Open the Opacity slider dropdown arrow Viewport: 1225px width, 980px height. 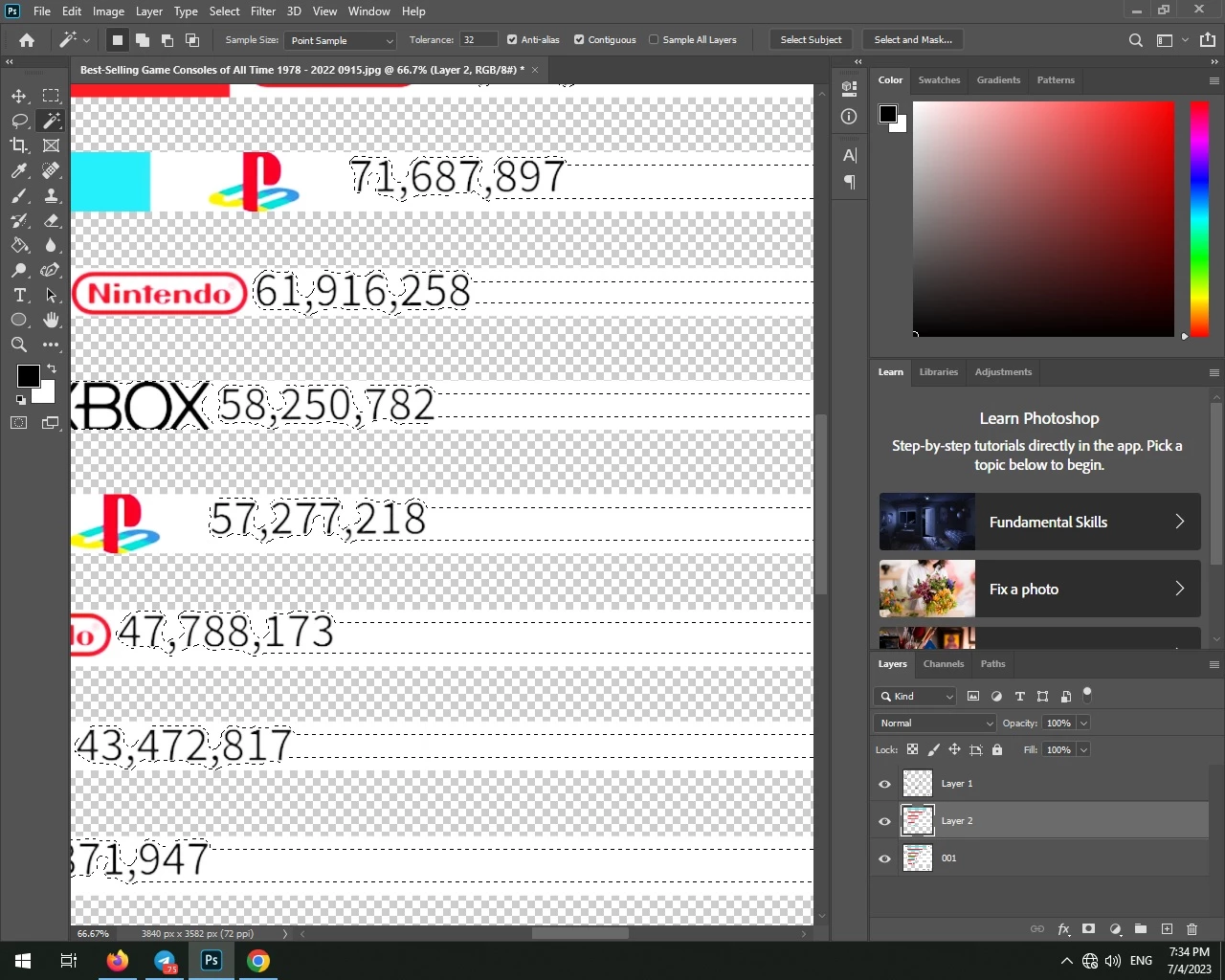[x=1084, y=724]
